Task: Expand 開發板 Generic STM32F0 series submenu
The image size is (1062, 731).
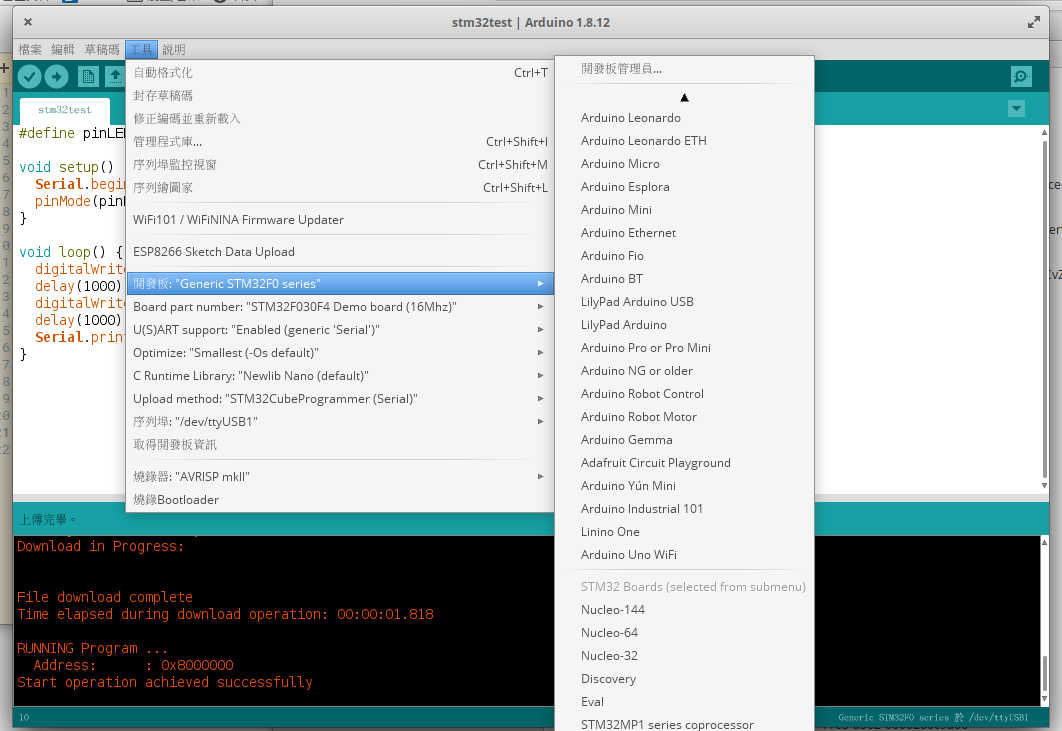Action: [x=340, y=283]
